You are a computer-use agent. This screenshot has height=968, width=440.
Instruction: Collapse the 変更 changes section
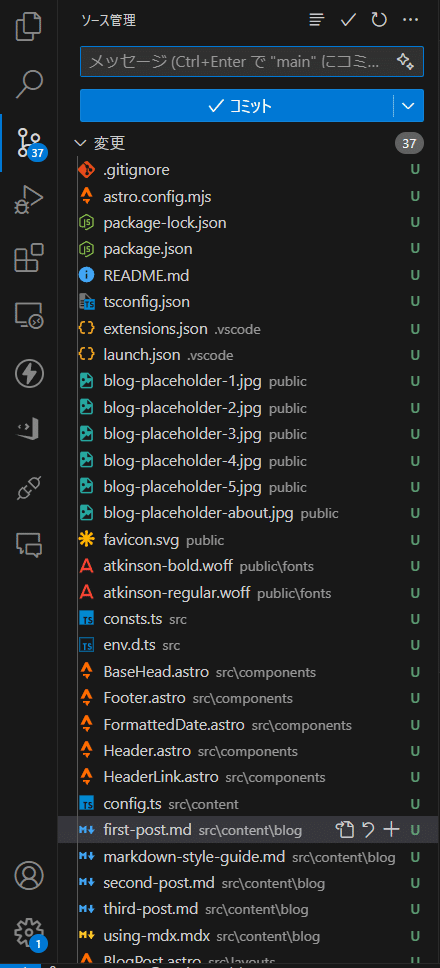[x=80, y=144]
